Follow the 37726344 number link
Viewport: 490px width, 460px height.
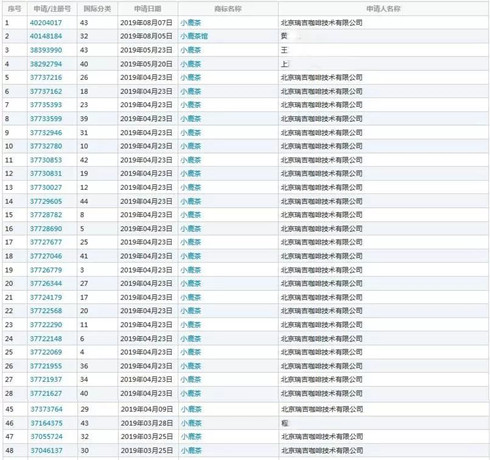[x=46, y=283]
